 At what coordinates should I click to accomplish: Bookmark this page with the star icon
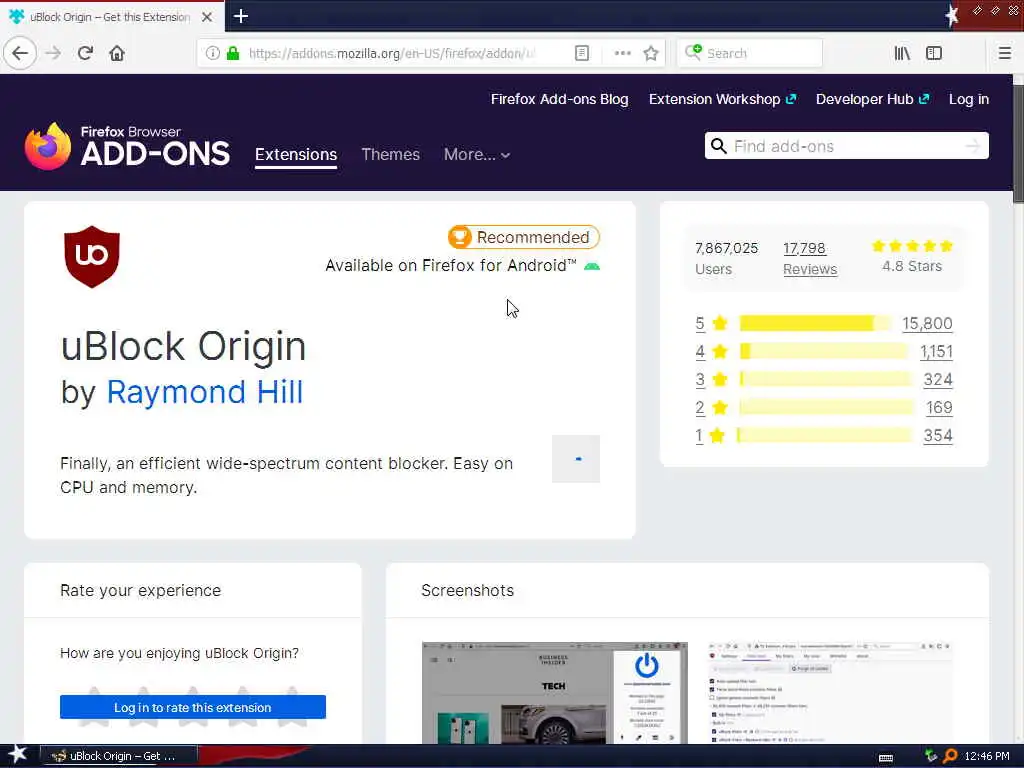651,53
